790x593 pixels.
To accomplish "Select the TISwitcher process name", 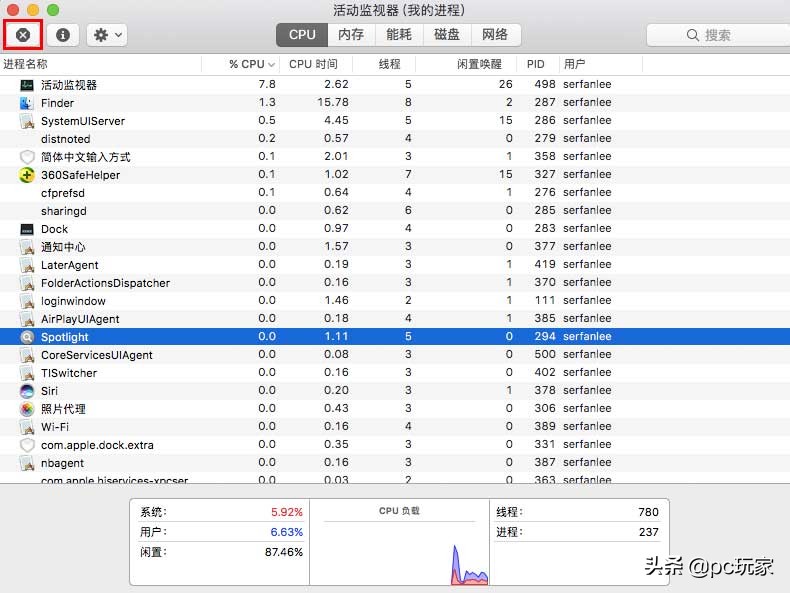I will click(x=69, y=373).
